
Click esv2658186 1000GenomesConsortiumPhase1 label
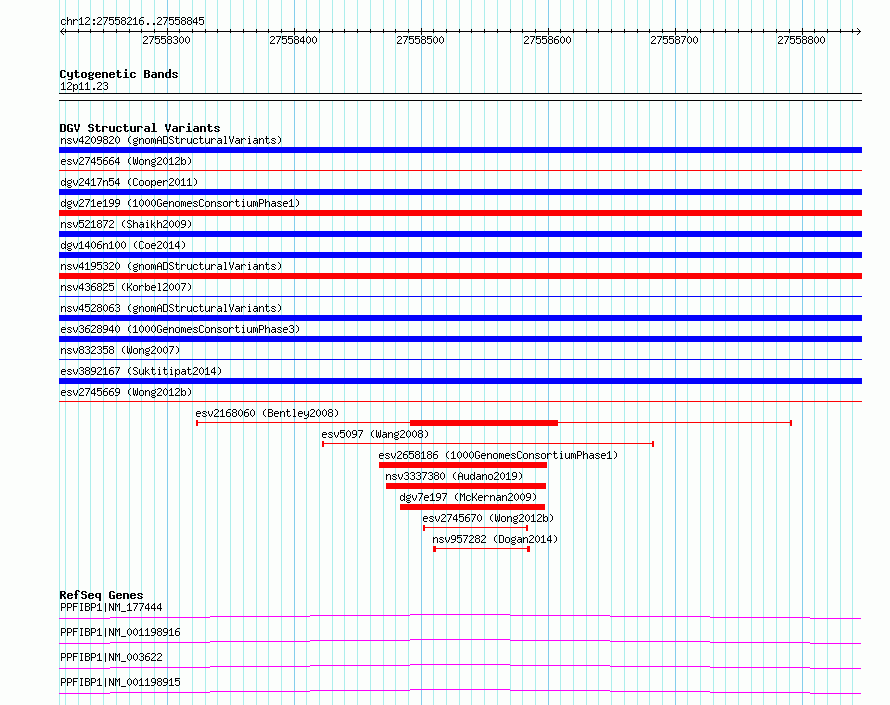click(x=498, y=455)
